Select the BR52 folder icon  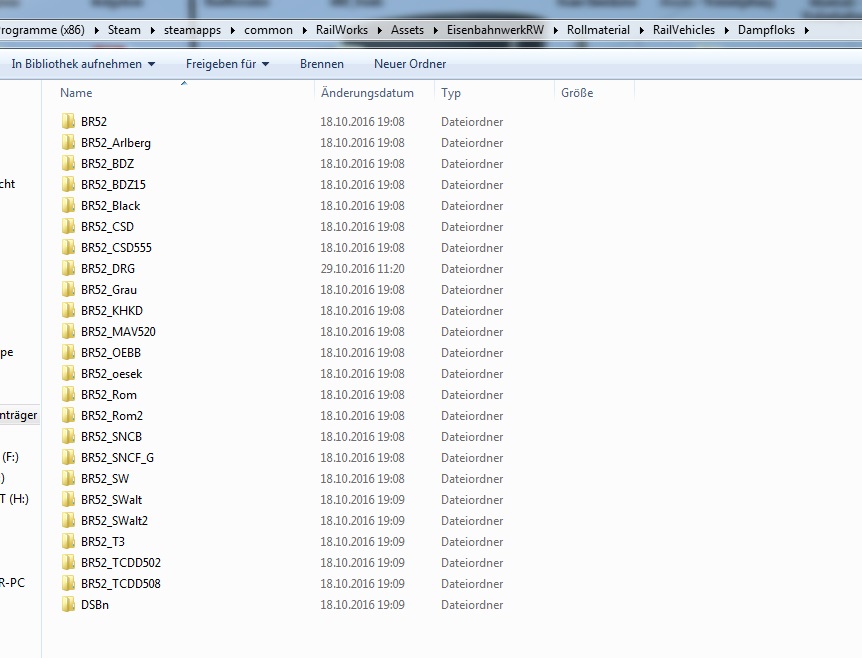click(x=68, y=121)
